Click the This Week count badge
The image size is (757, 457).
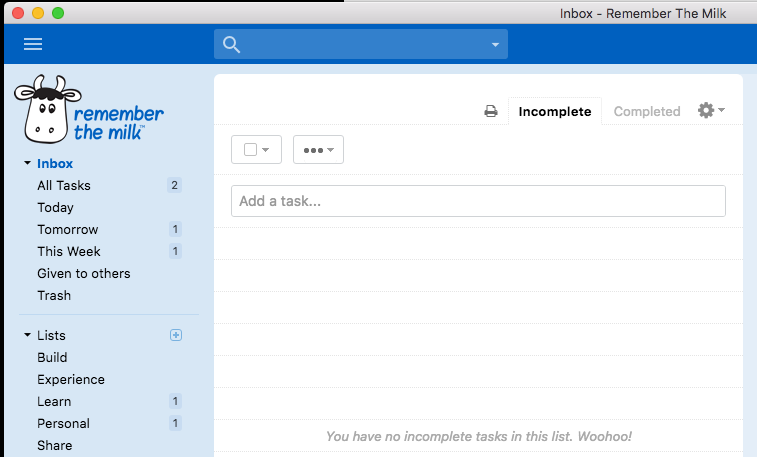pos(175,251)
